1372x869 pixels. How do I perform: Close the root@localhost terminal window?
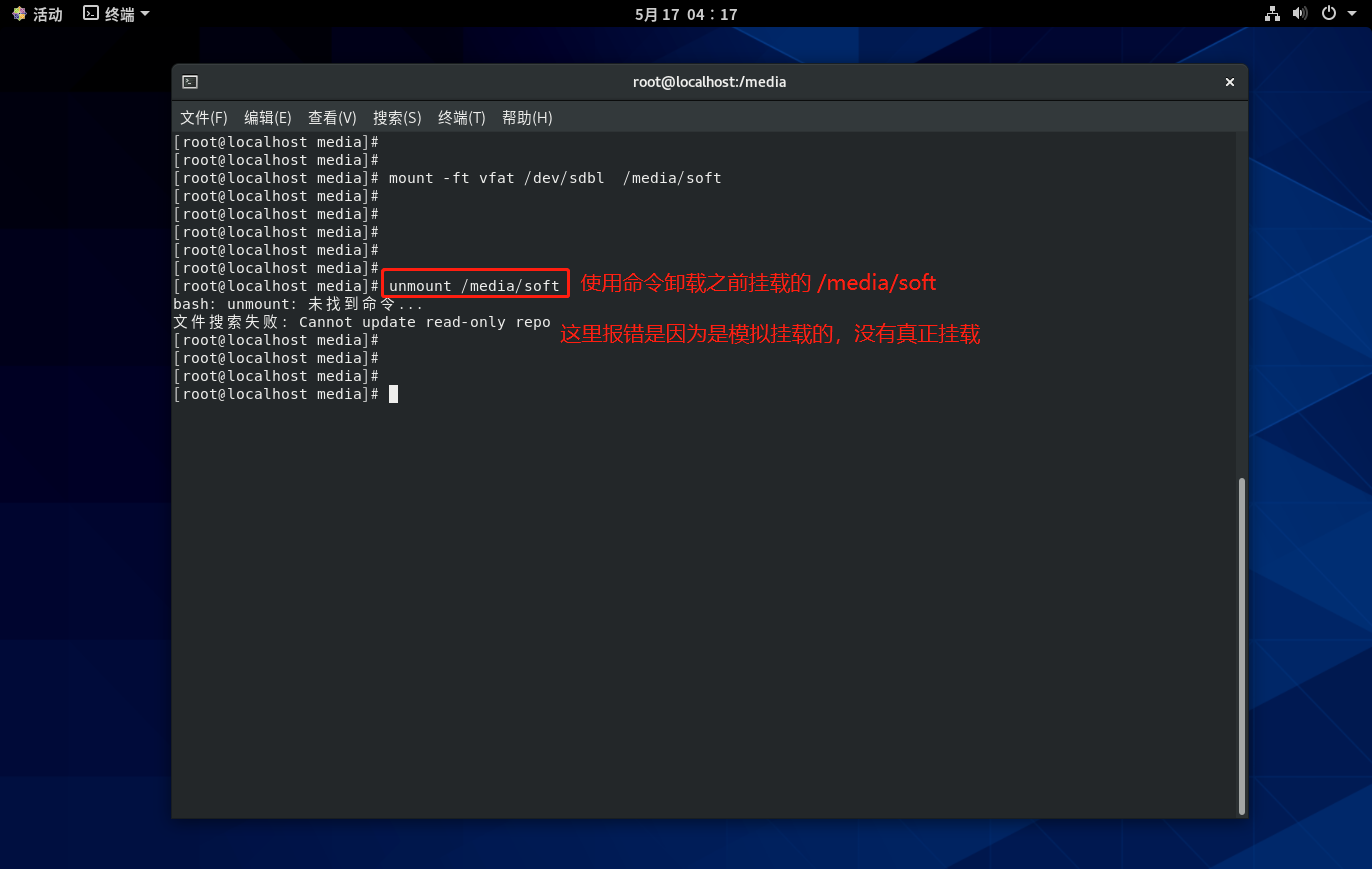(1229, 82)
